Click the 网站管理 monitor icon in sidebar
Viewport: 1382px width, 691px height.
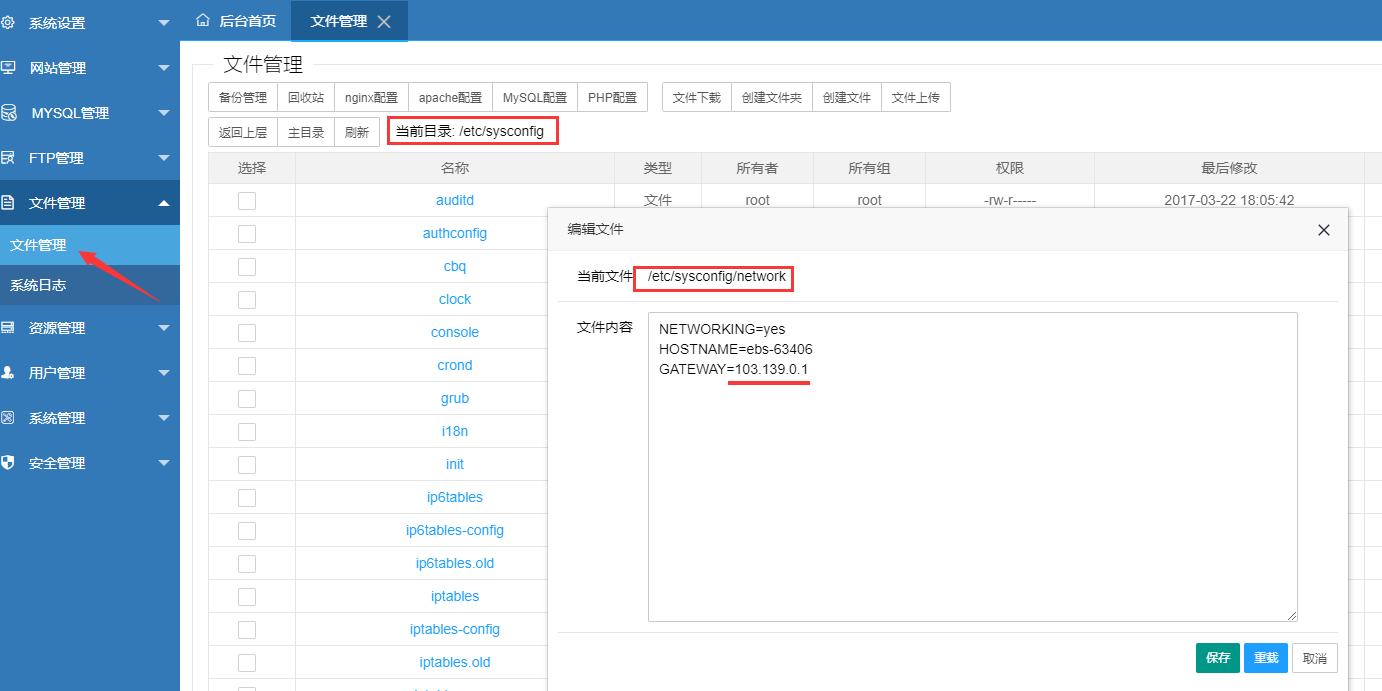8,68
